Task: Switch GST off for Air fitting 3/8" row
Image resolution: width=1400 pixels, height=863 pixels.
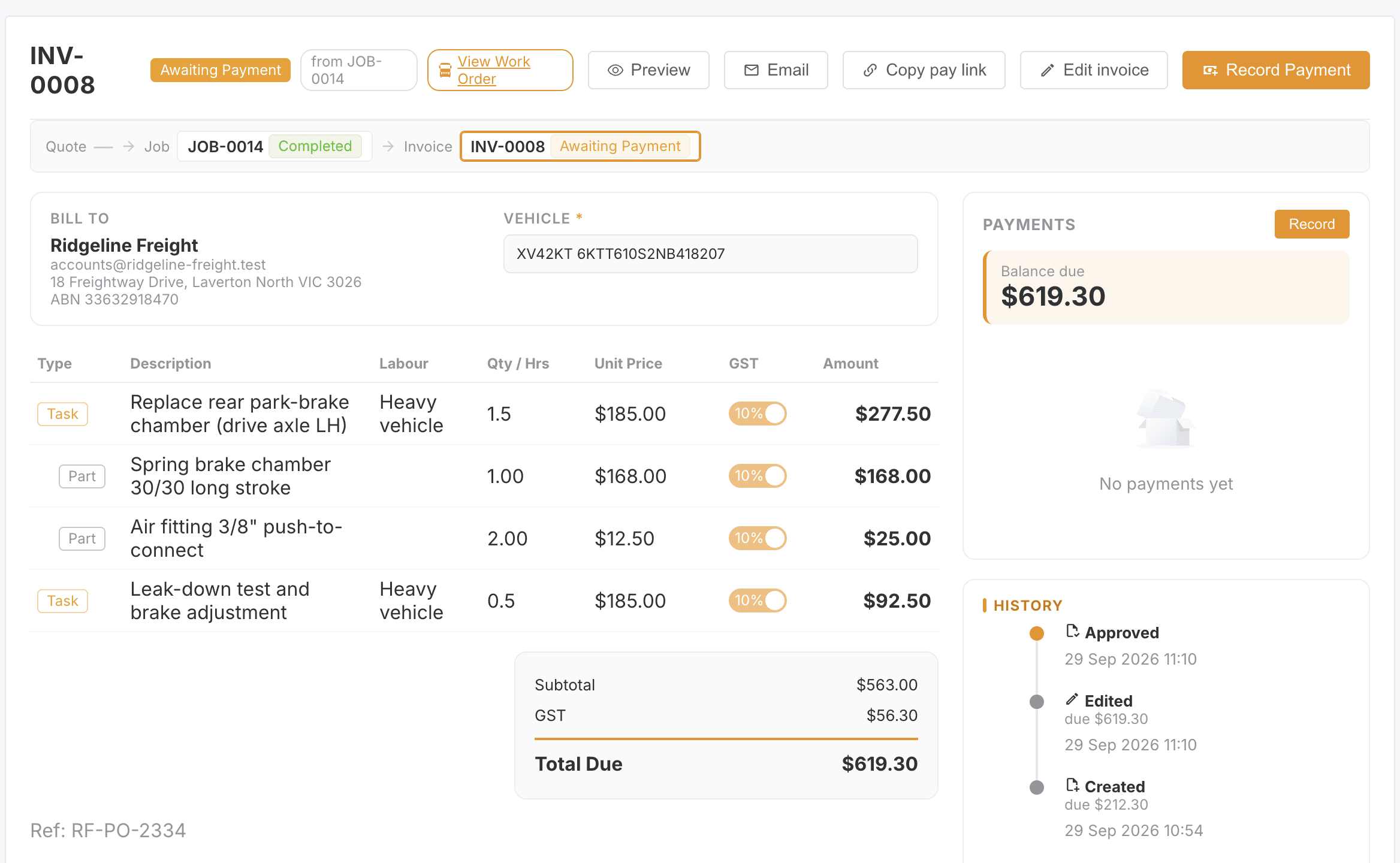Action: tap(758, 538)
